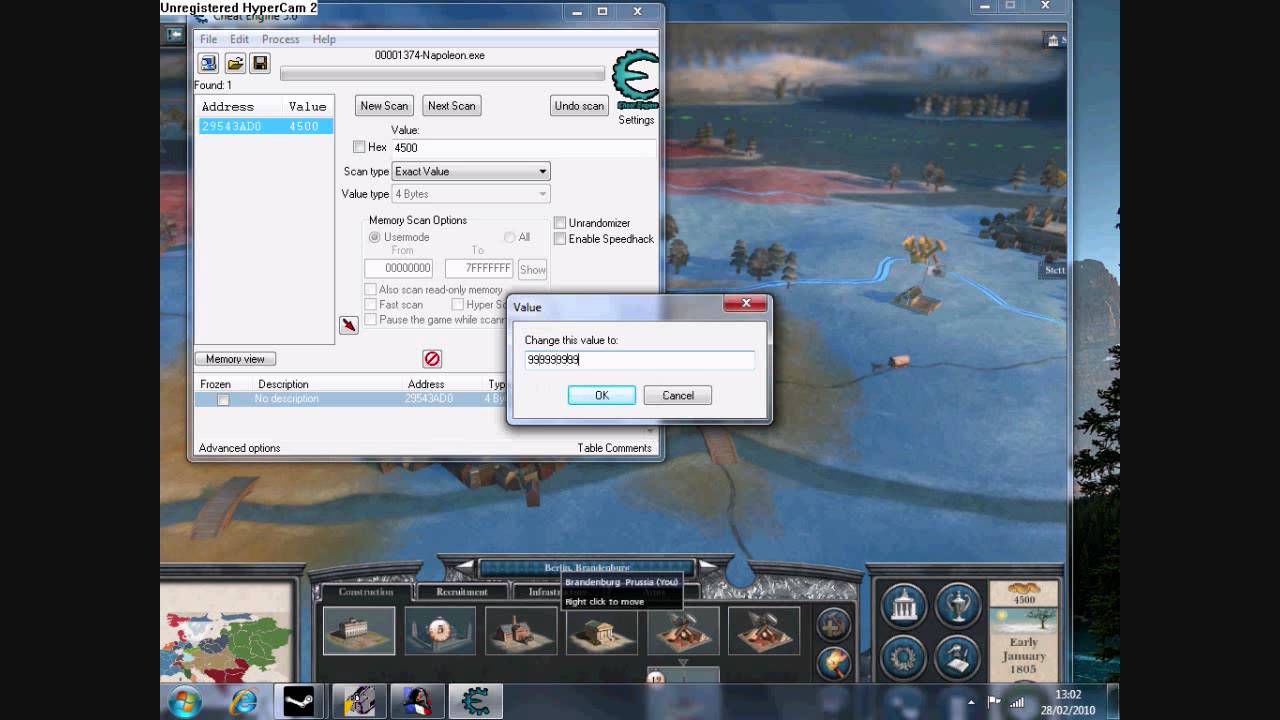Viewport: 1280px width, 720px height.
Task: Click the government building round button
Action: [x=903, y=605]
